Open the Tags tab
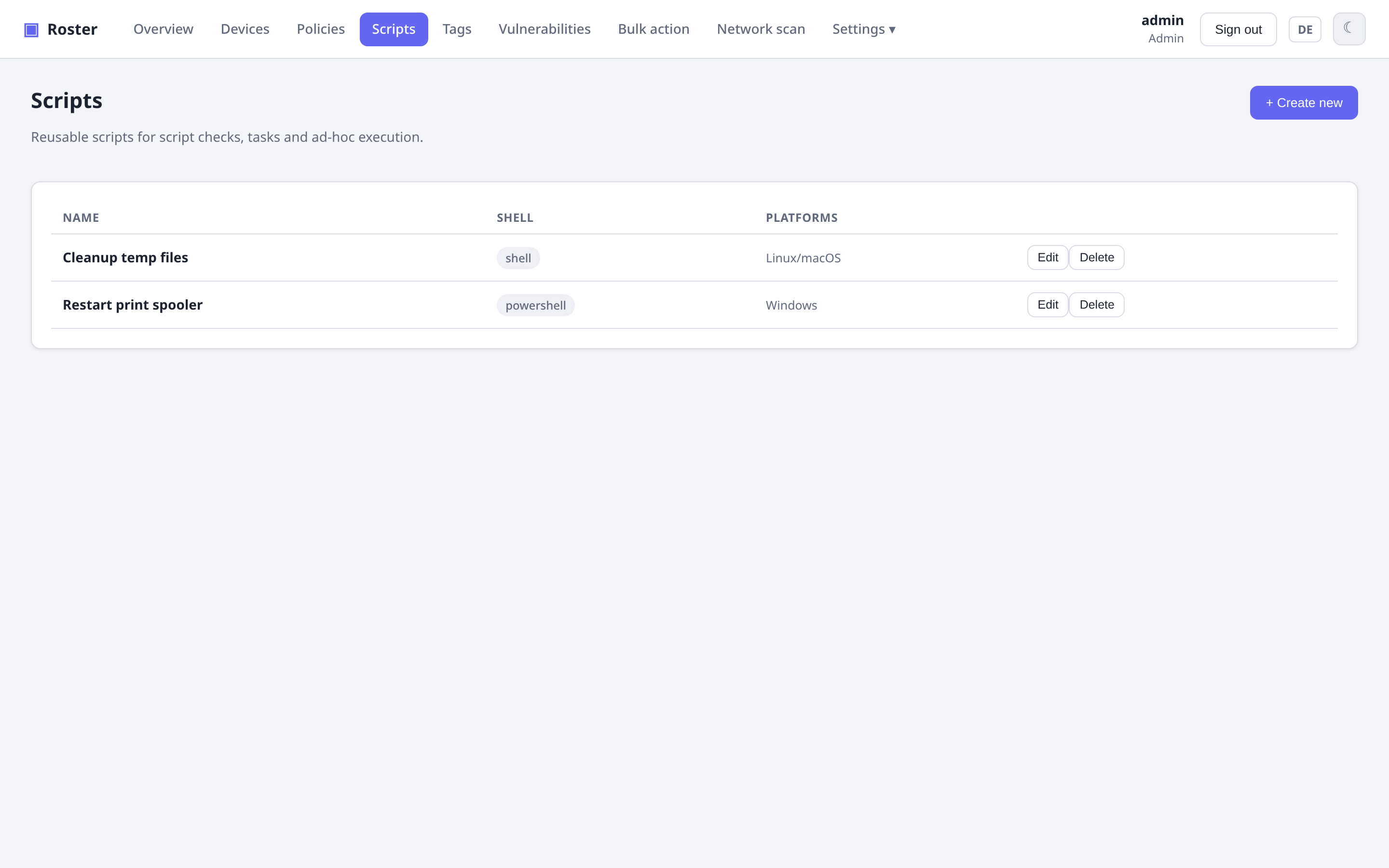Viewport: 1389px width, 868px height. pos(457,29)
